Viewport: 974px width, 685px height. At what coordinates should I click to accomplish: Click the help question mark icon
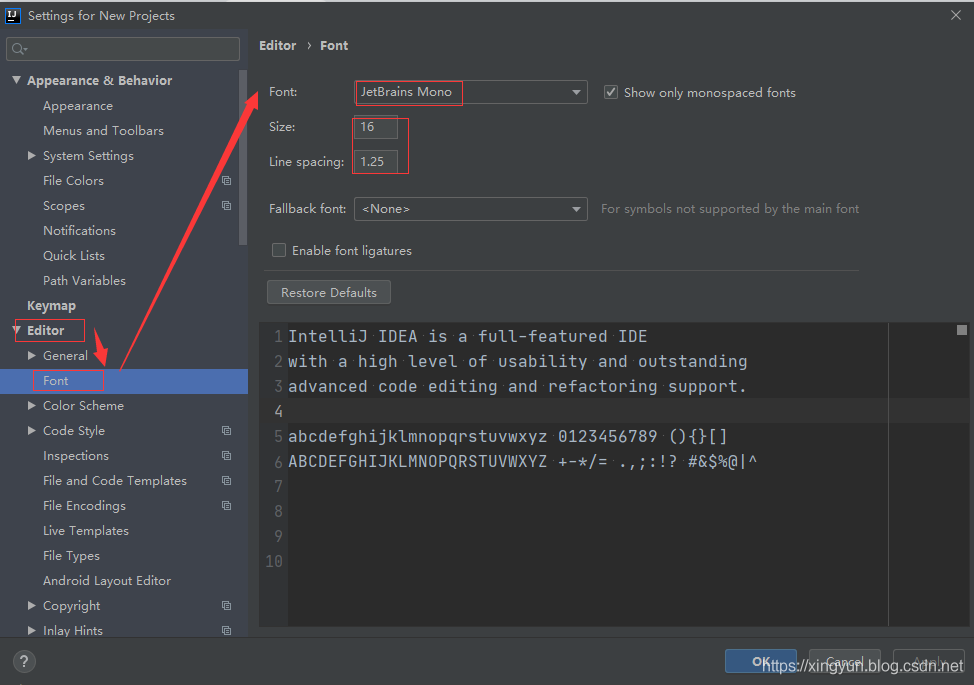25,661
